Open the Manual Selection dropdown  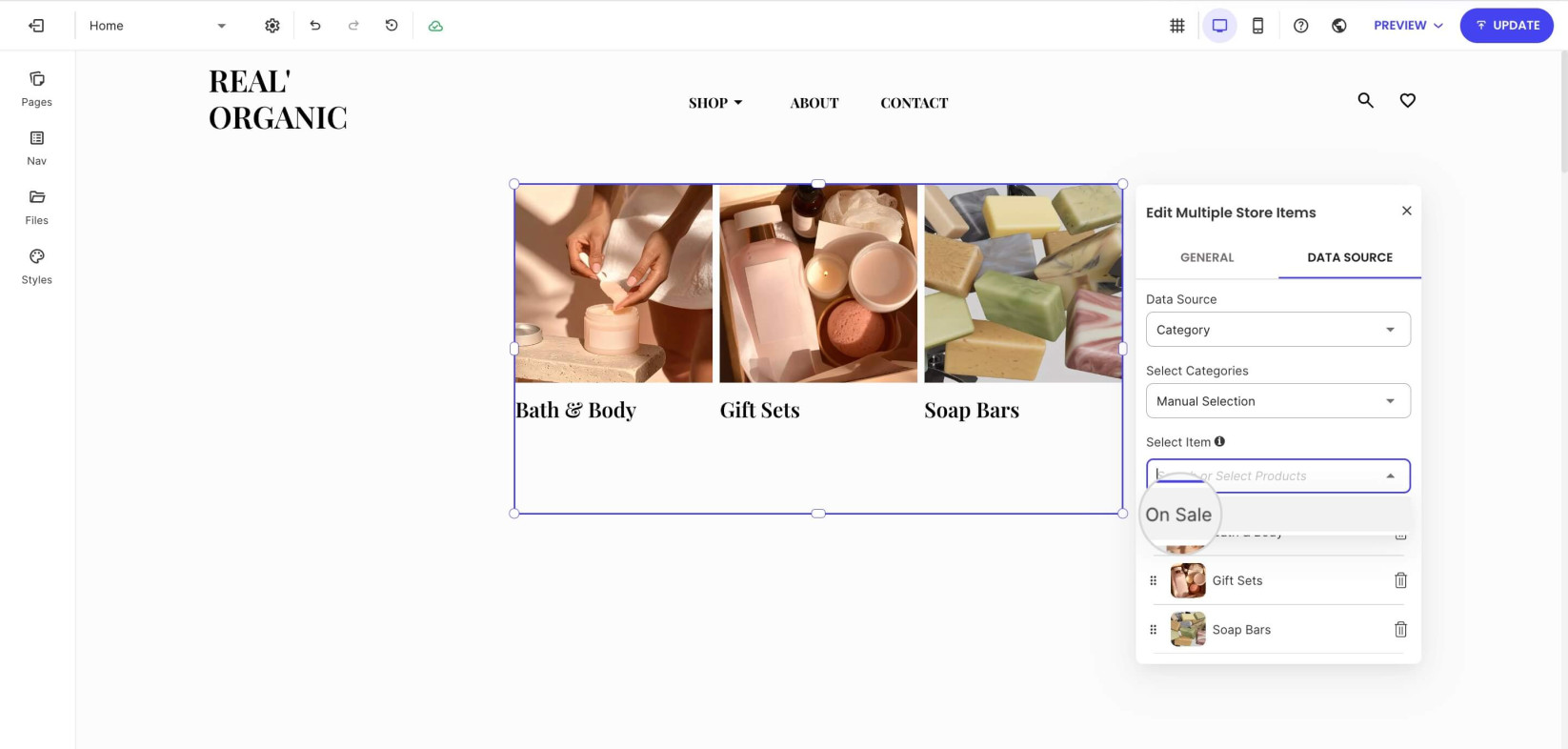(x=1277, y=401)
